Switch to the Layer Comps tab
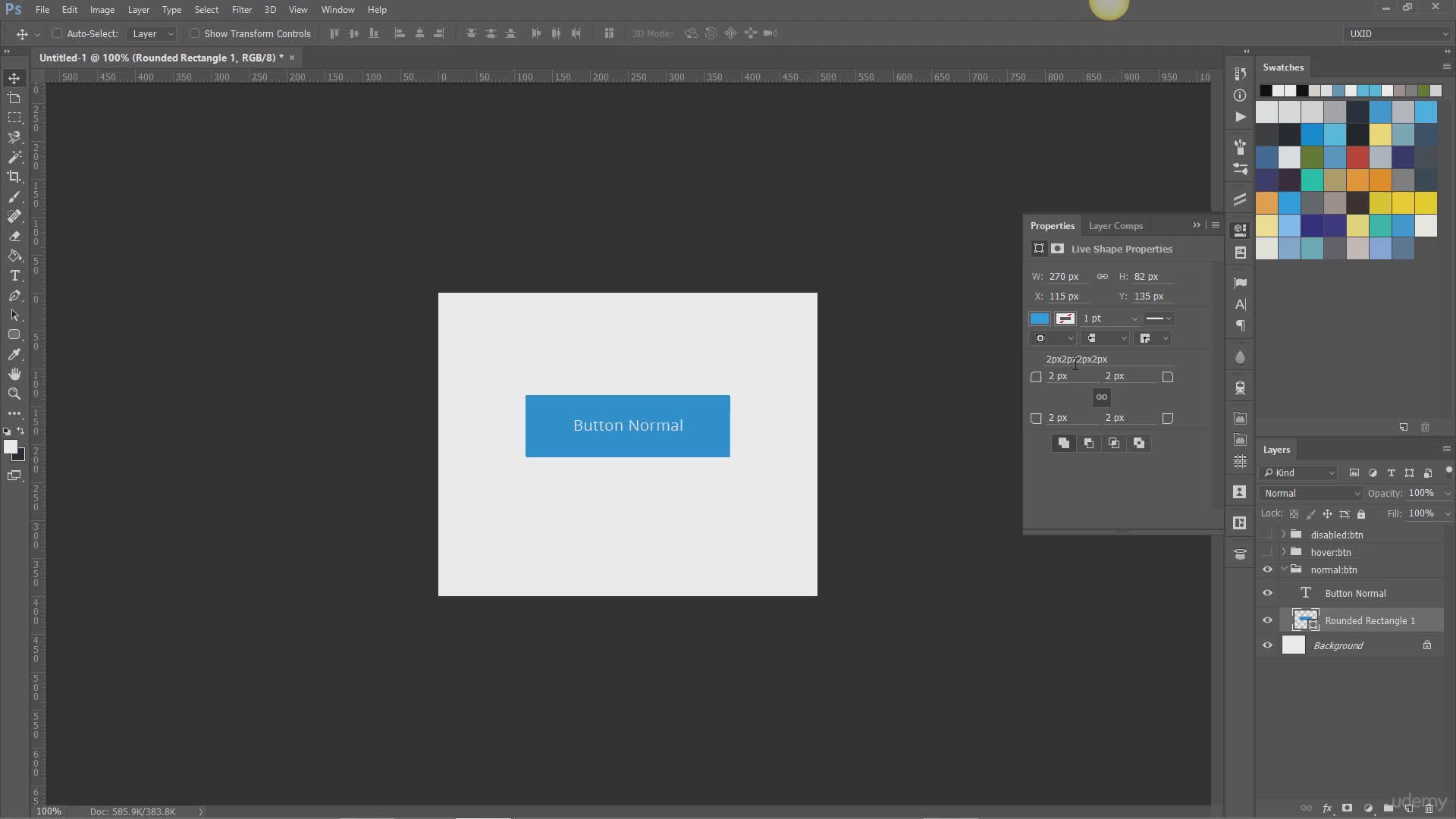The width and height of the screenshot is (1456, 819). click(1116, 226)
